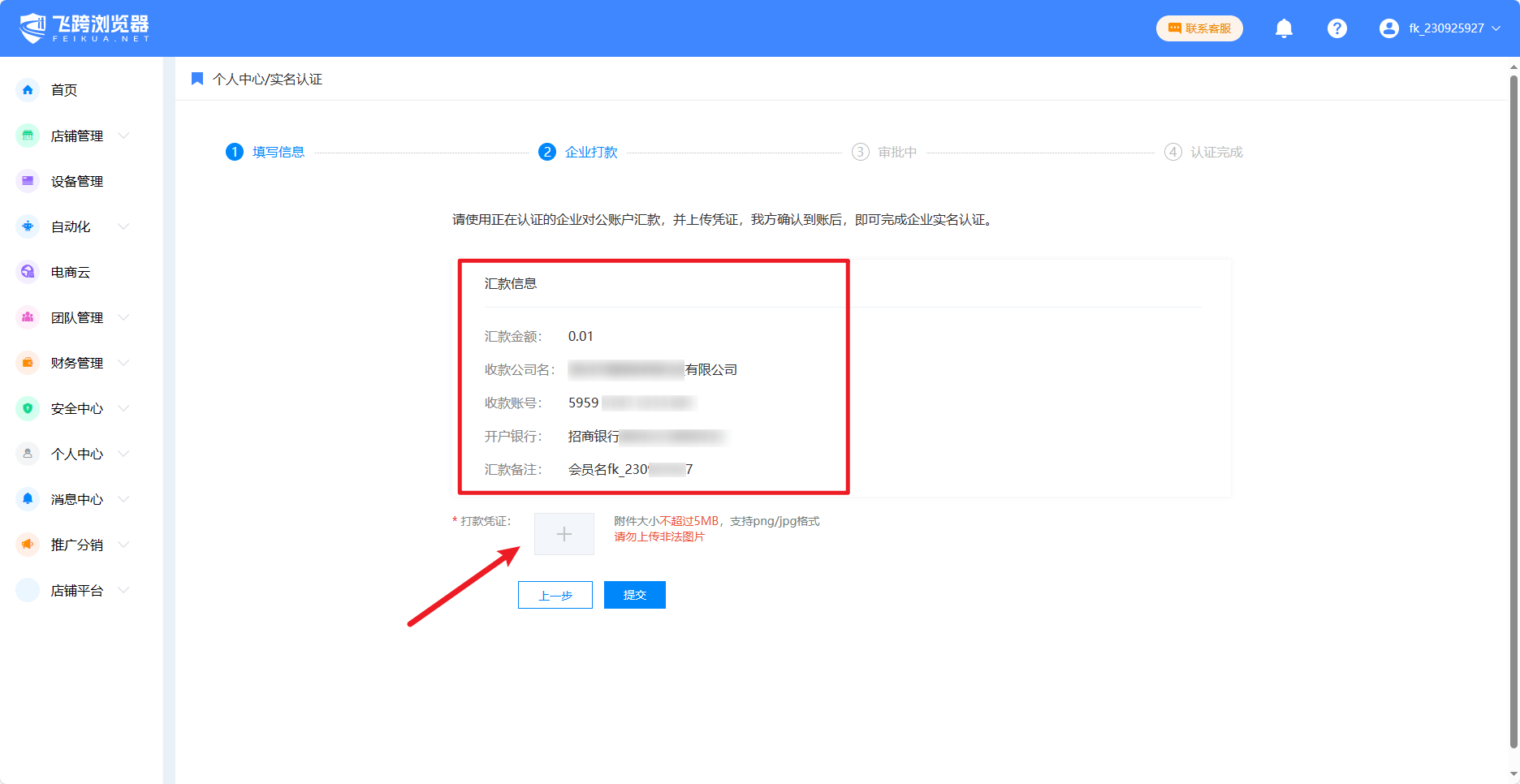Click the 安全中心 shield icon
Image resolution: width=1520 pixels, height=784 pixels.
(28, 408)
